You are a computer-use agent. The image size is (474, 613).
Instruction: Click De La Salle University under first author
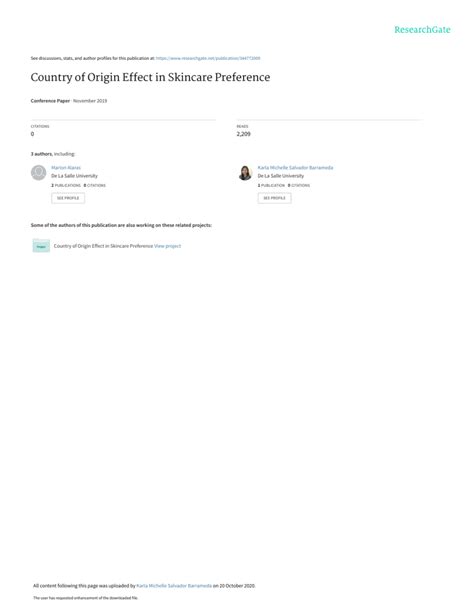[x=74, y=176]
